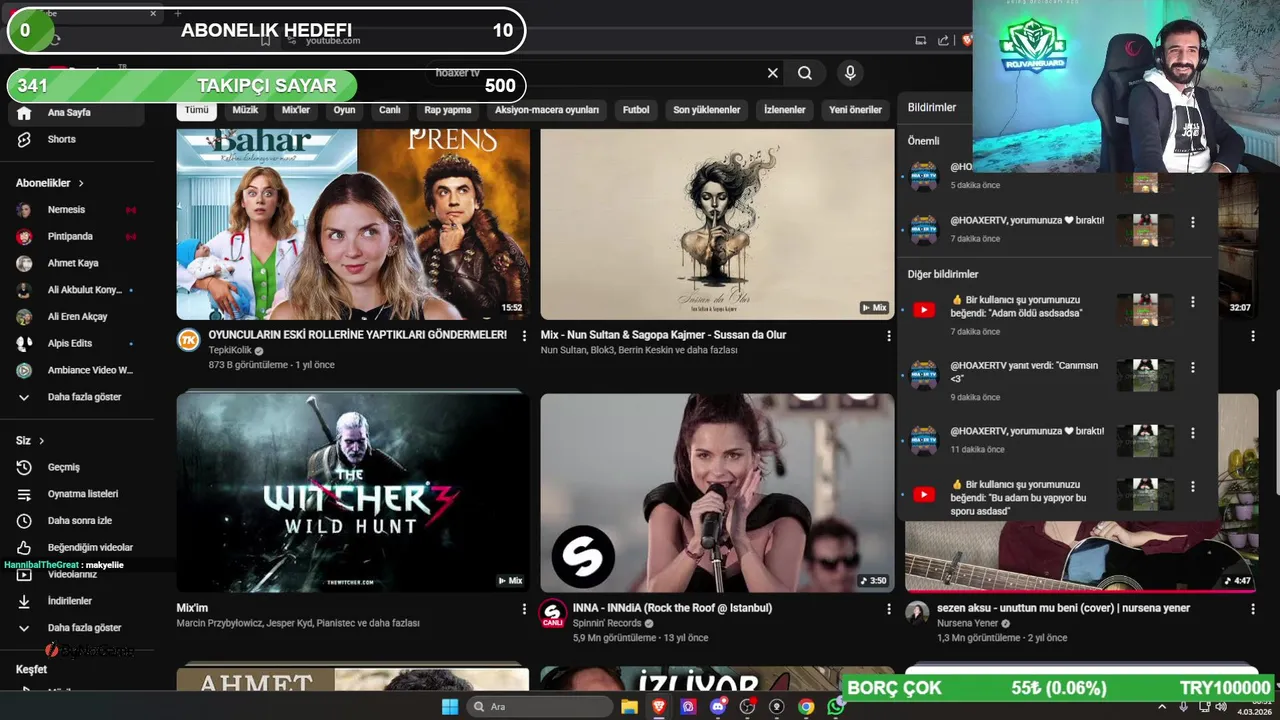Expand the Abonelikler section header
1280x720 pixels.
point(50,183)
